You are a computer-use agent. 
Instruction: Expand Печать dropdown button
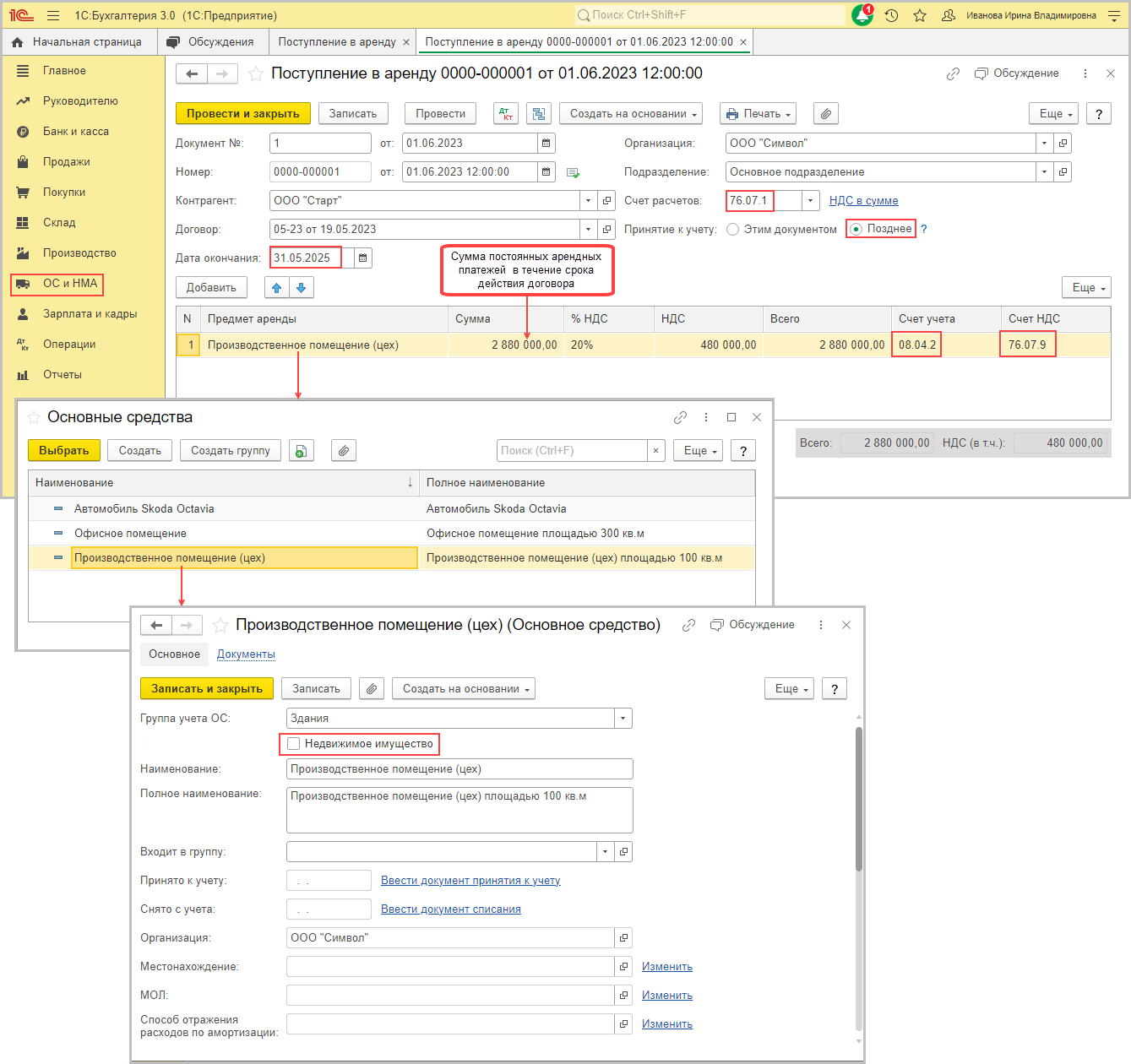pyautogui.click(x=759, y=114)
